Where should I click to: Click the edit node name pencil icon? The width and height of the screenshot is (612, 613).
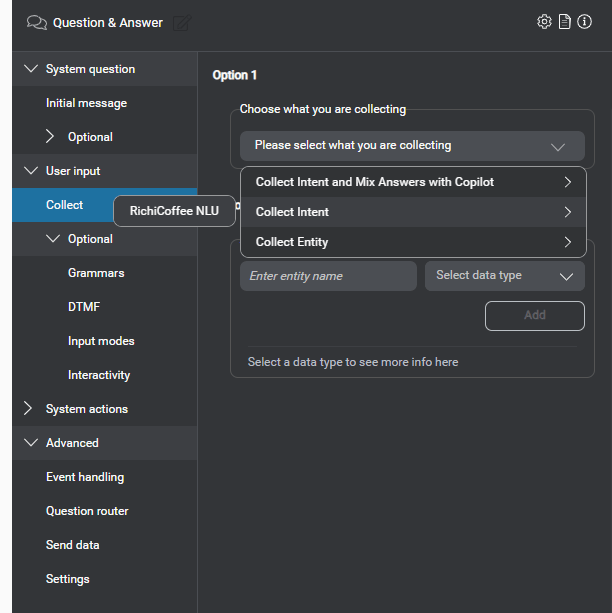tap(182, 23)
